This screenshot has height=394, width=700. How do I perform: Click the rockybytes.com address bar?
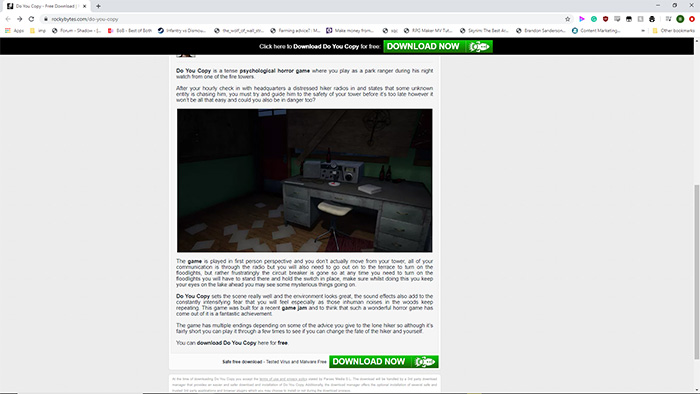tap(304, 19)
